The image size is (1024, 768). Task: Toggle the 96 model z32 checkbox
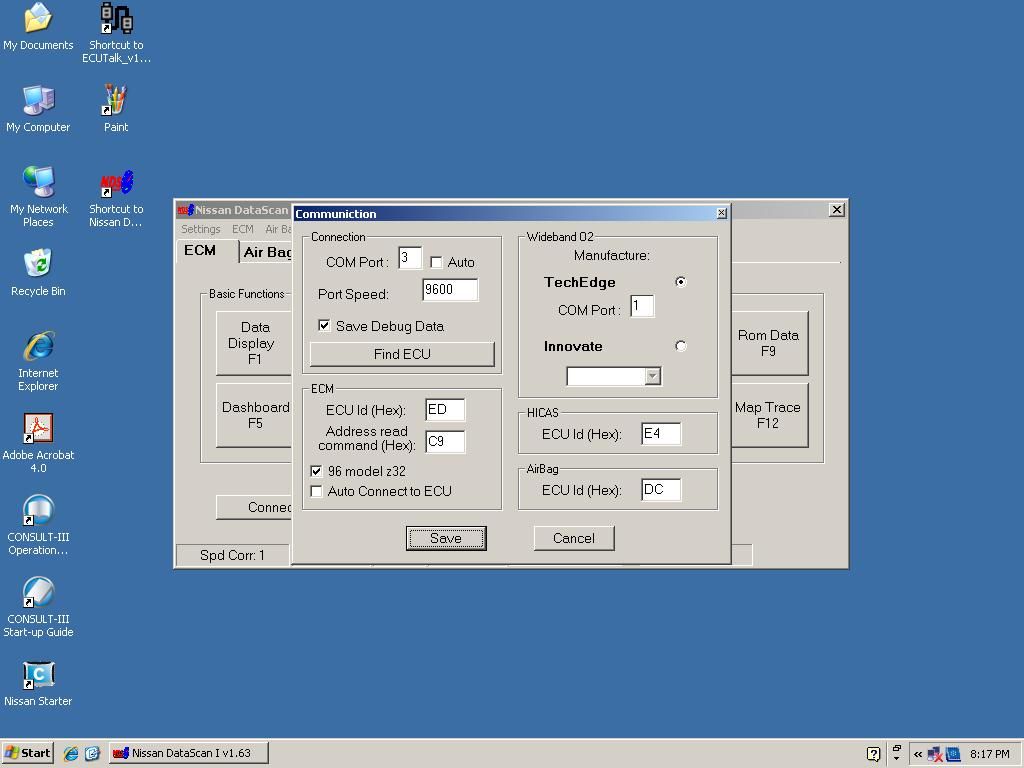(317, 471)
